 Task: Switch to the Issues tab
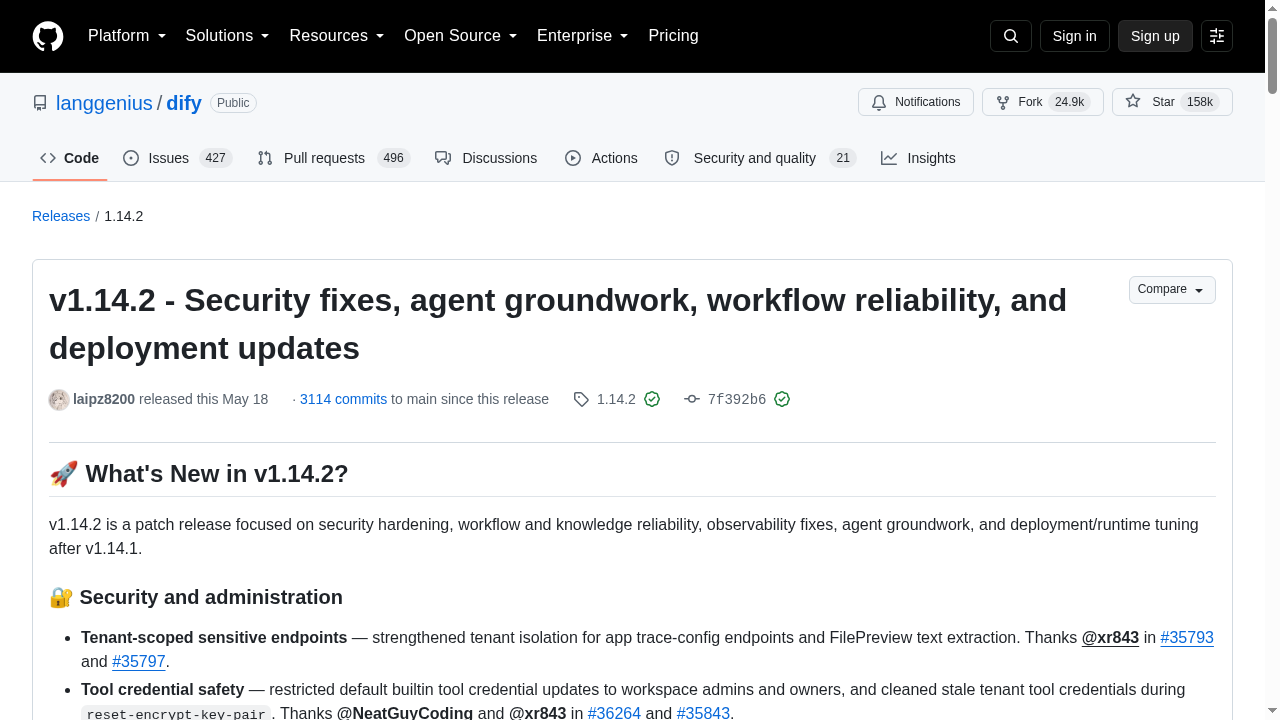pyautogui.click(x=177, y=158)
